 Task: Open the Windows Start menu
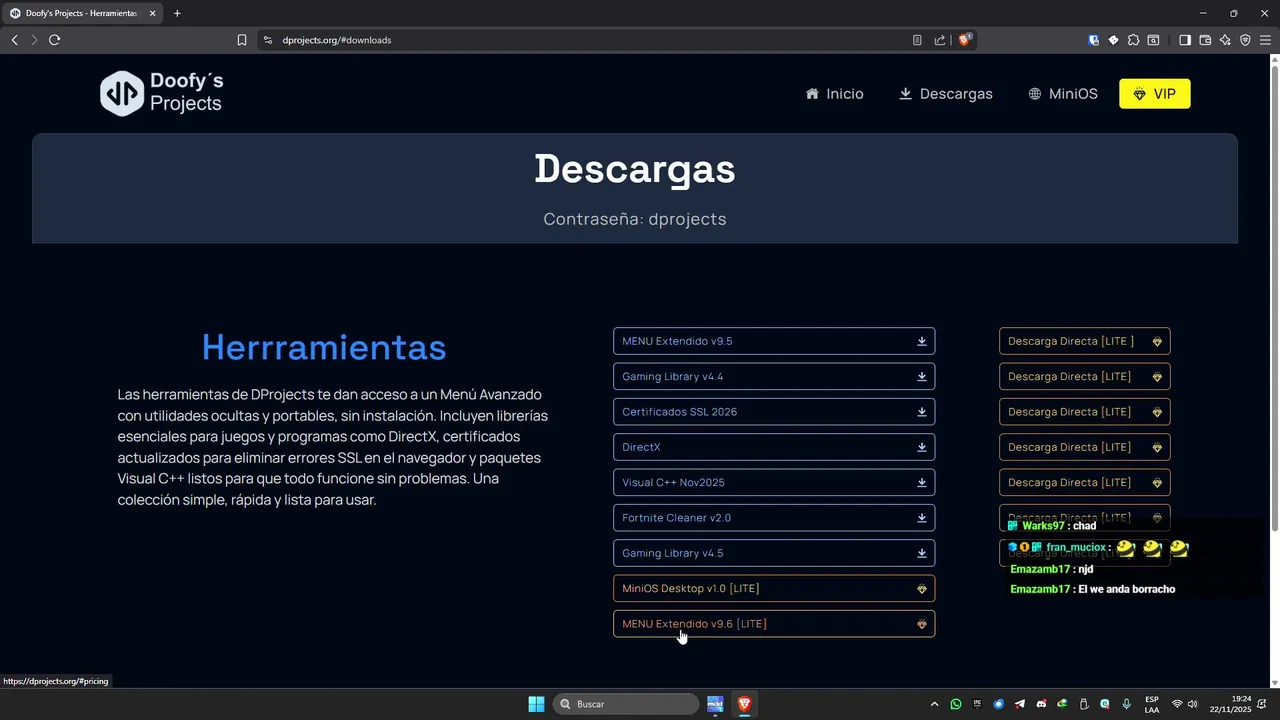click(x=536, y=704)
